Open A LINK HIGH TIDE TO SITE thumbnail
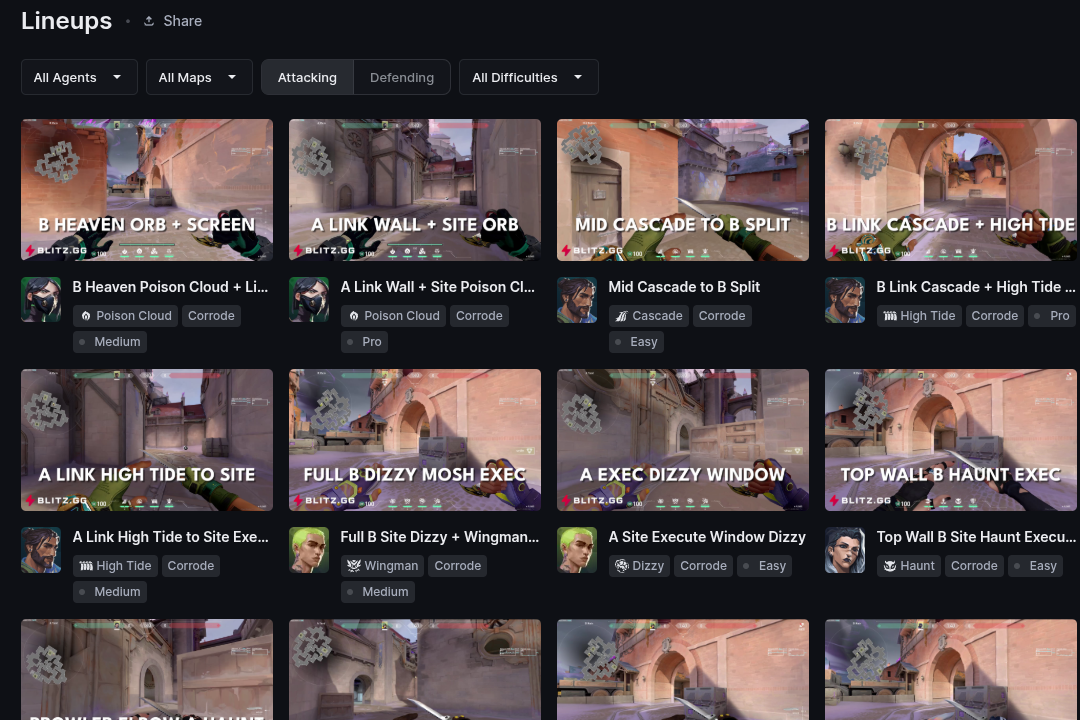The width and height of the screenshot is (1080, 720). click(147, 440)
